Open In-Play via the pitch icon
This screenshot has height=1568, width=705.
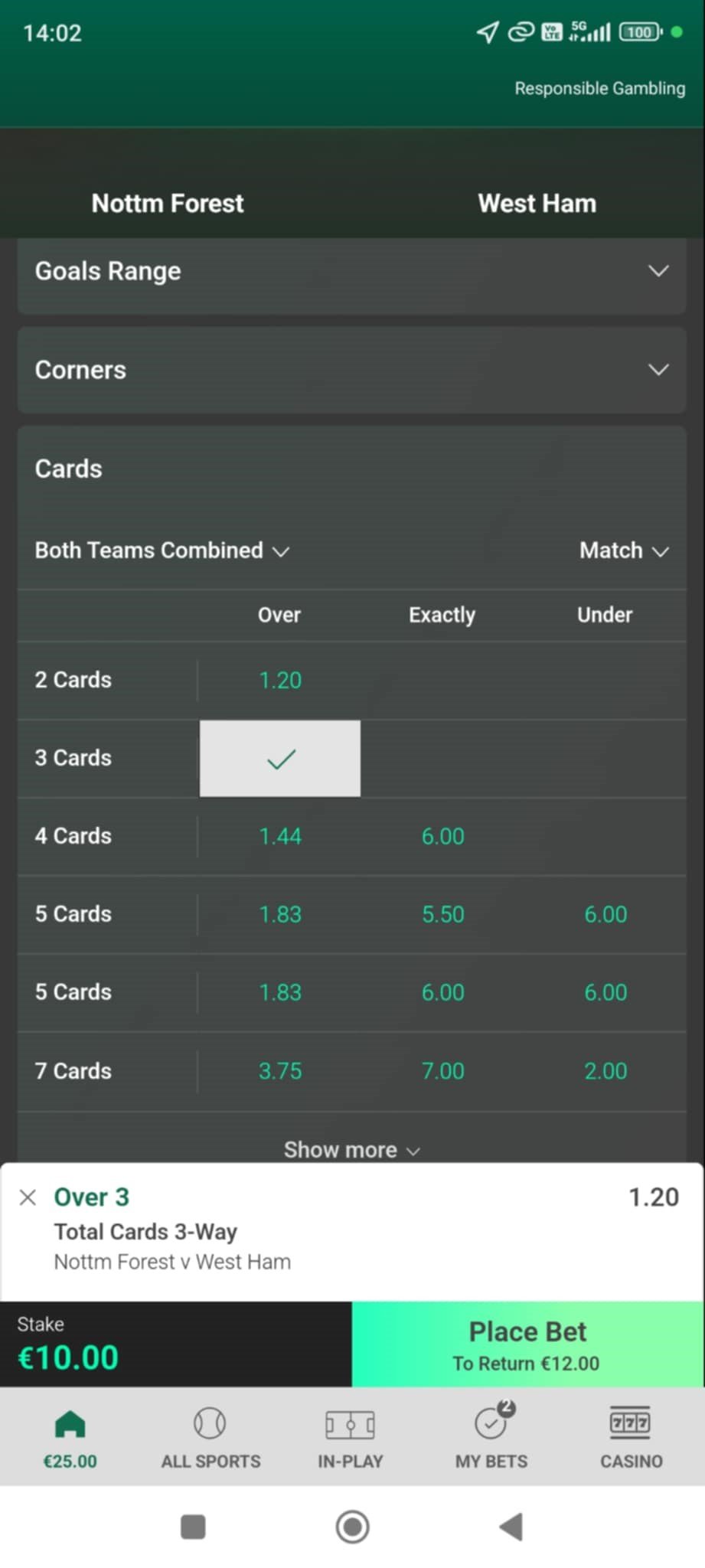[x=351, y=1439]
